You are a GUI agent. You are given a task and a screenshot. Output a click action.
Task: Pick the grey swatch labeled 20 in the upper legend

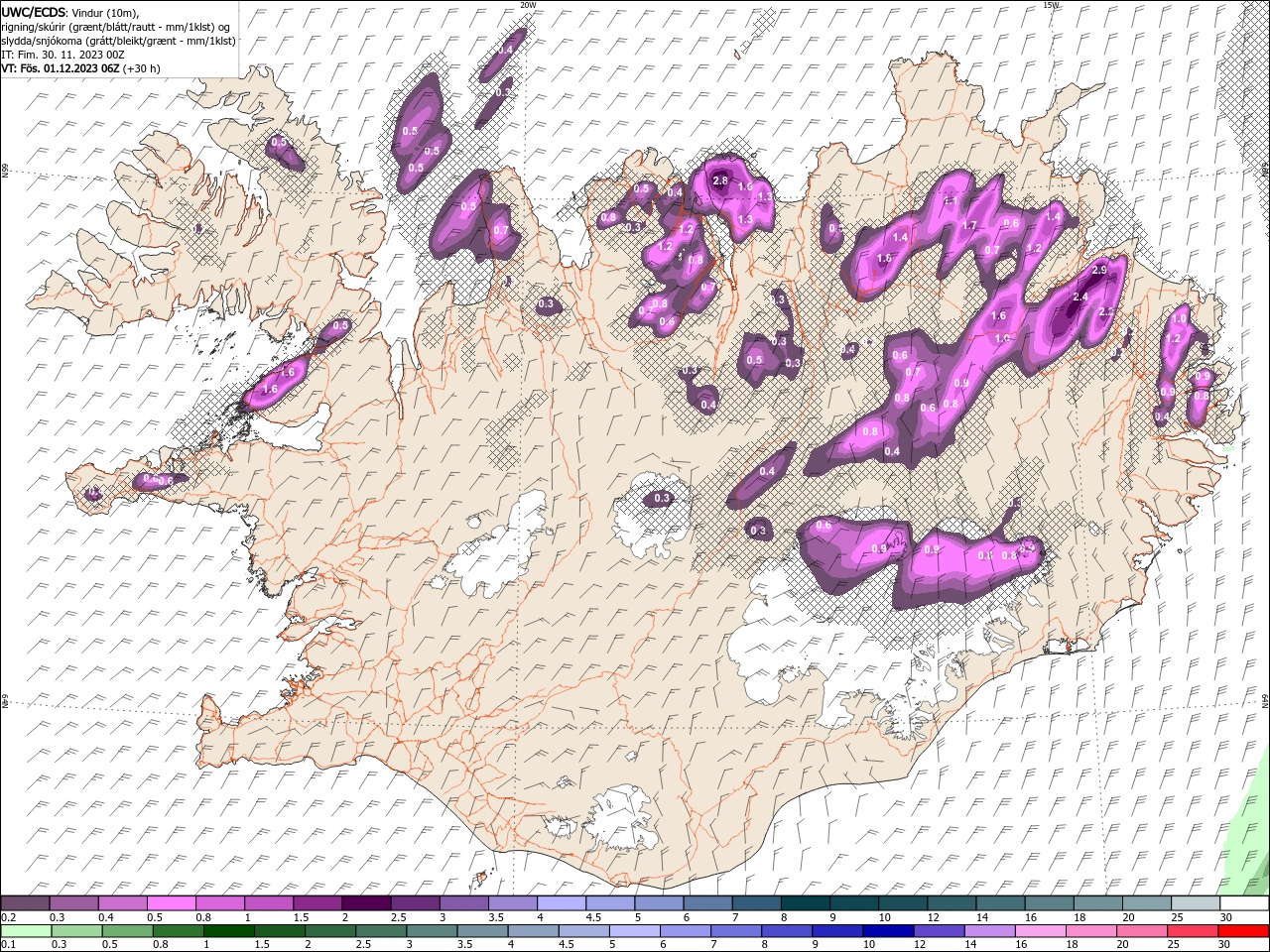pyautogui.click(x=1147, y=903)
